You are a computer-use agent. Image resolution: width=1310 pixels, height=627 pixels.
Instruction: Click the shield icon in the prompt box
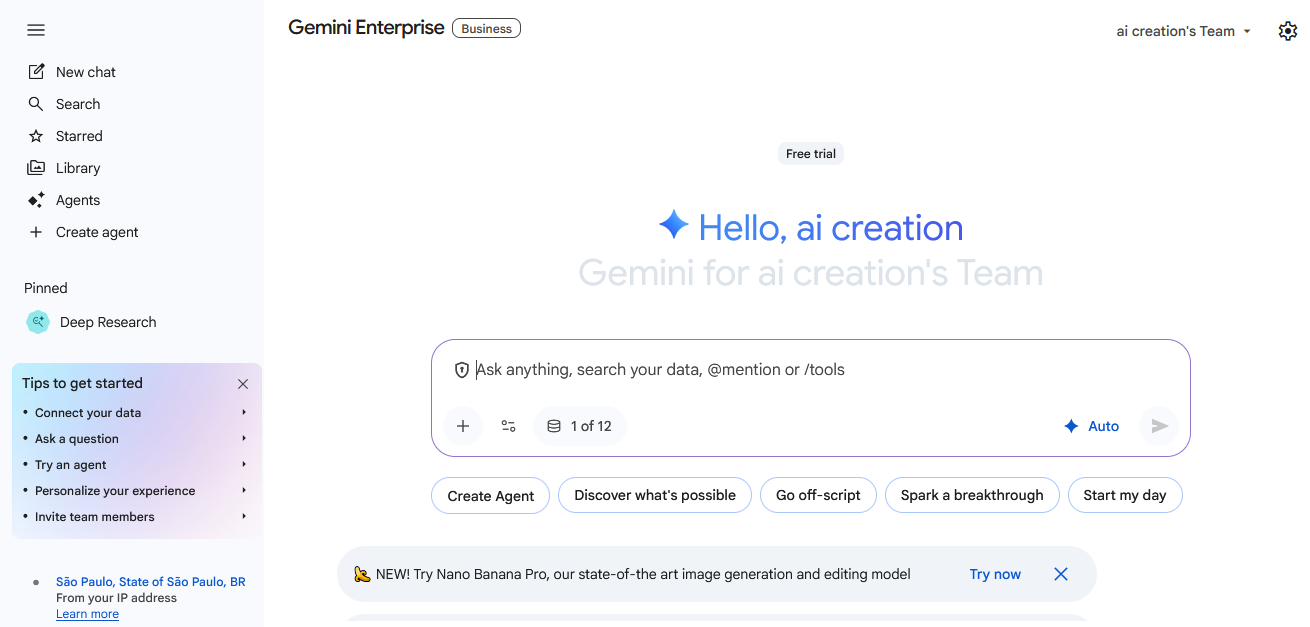462,370
